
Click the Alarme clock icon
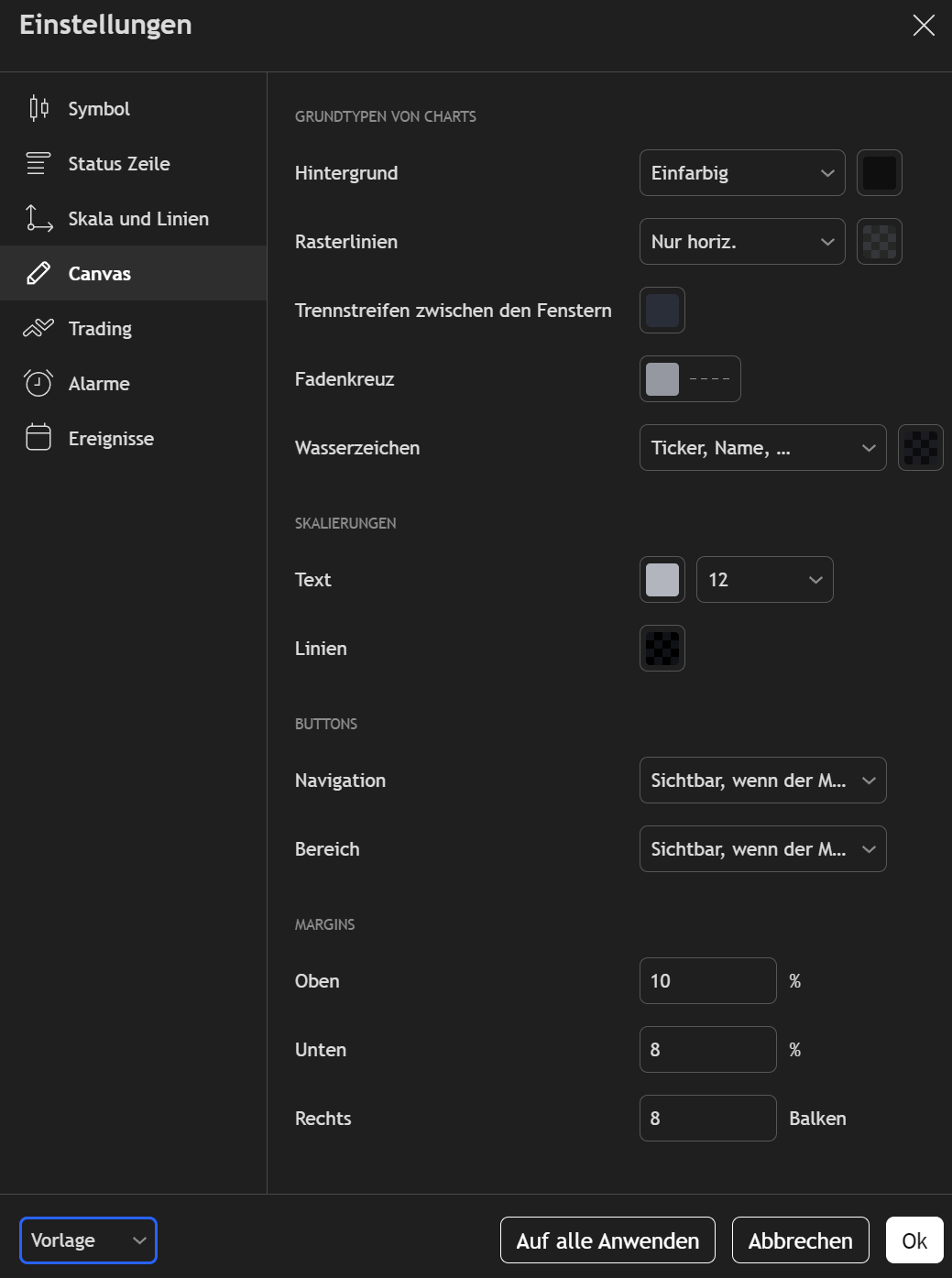click(x=38, y=383)
